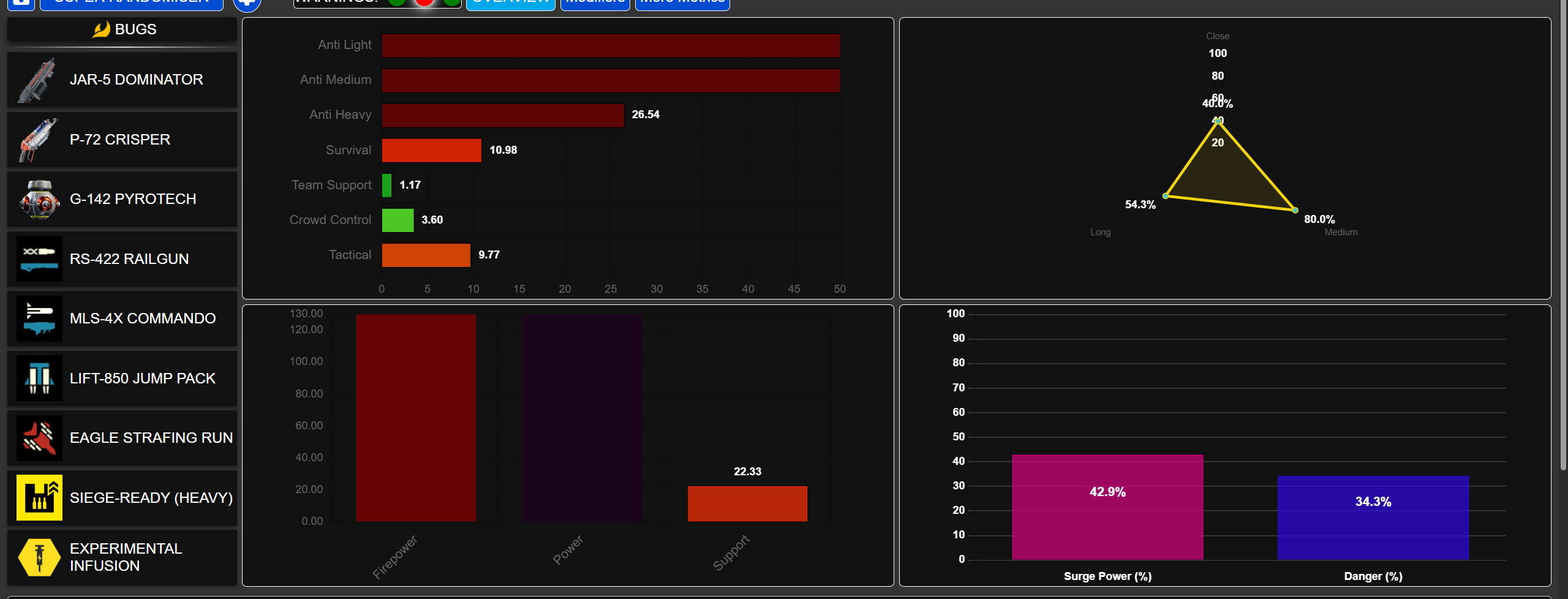
Task: Click the 'Anti Heavy' axis label
Action: (x=341, y=115)
